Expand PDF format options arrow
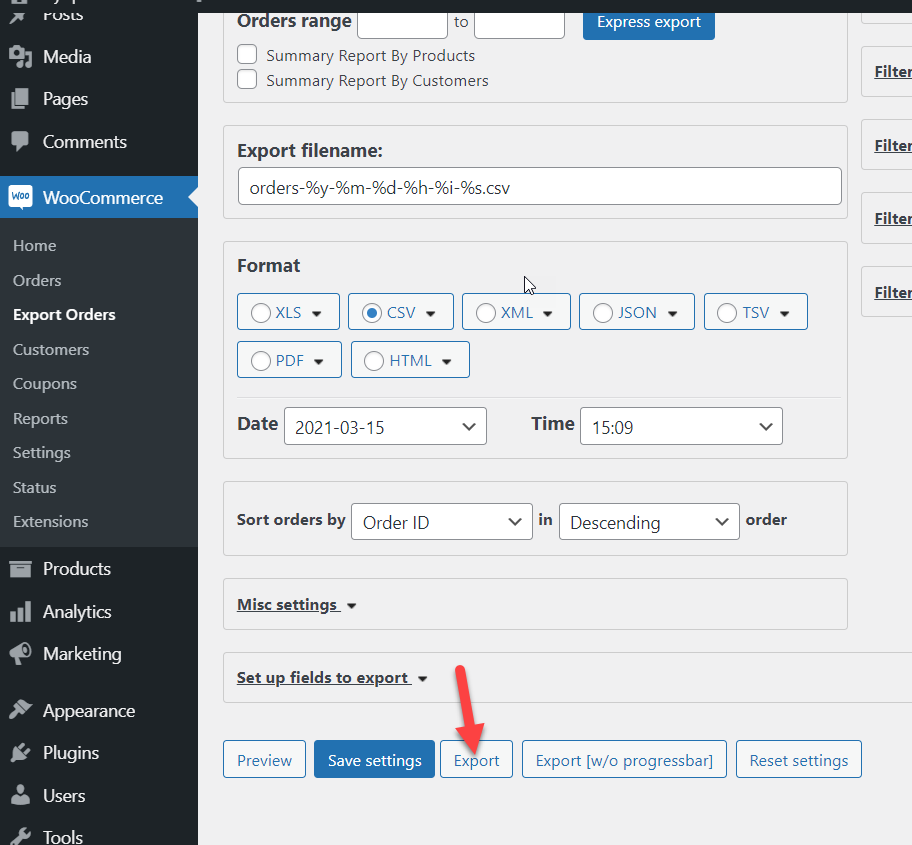Image resolution: width=912 pixels, height=845 pixels. (x=319, y=362)
